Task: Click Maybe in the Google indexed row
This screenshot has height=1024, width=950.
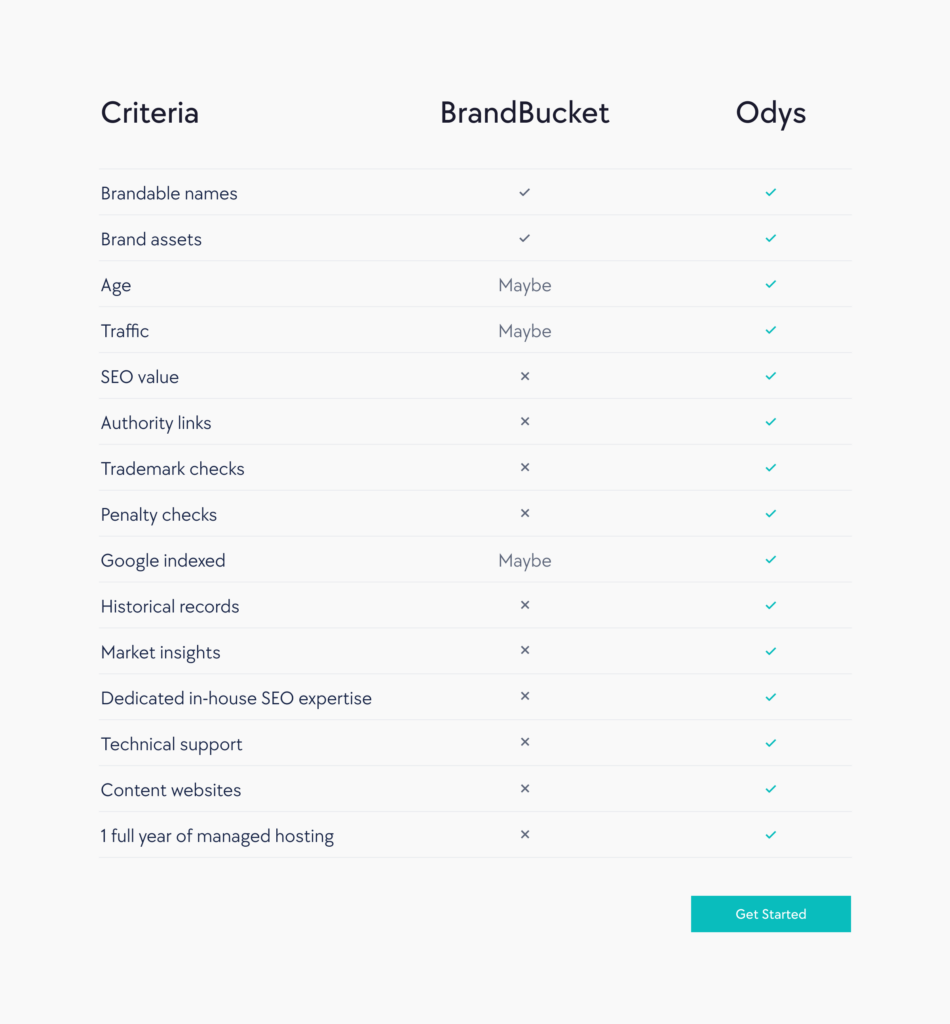Action: coord(524,561)
